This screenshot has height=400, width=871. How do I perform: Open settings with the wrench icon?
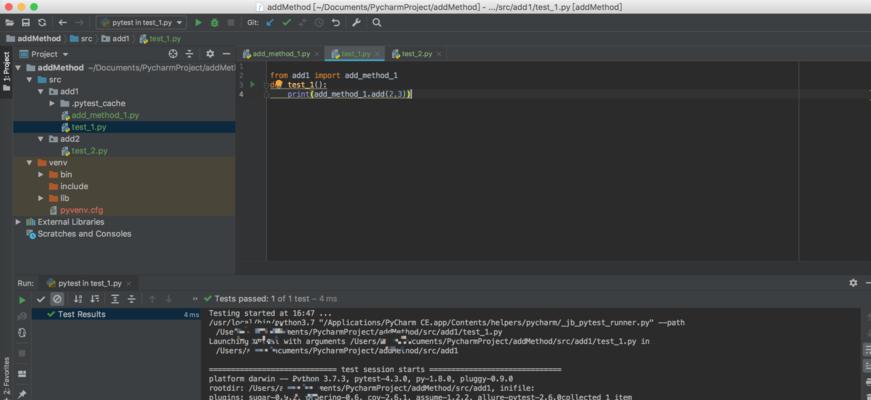pyautogui.click(x=357, y=23)
